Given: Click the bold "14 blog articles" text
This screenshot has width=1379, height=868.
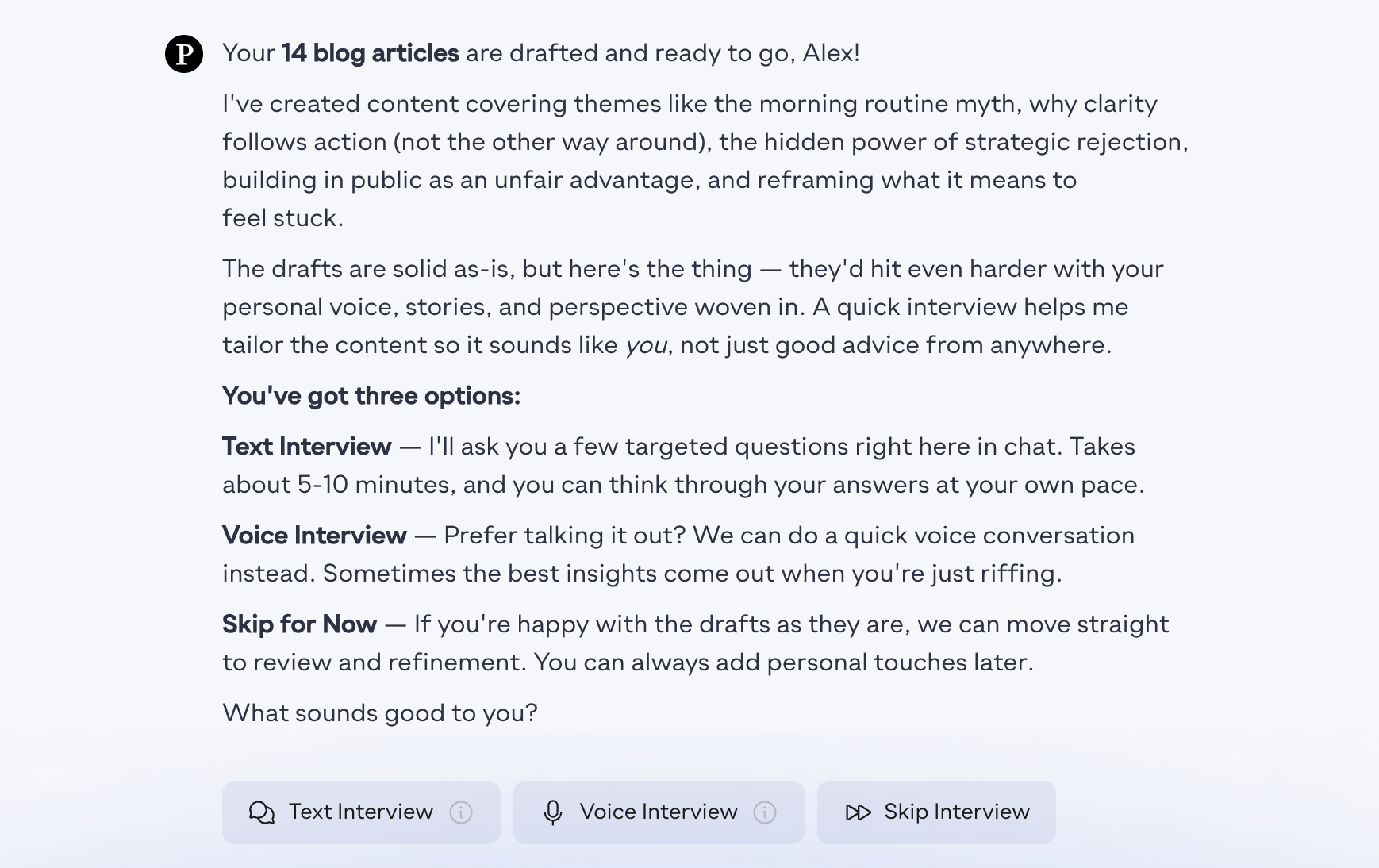Looking at the screenshot, I should pos(370,53).
